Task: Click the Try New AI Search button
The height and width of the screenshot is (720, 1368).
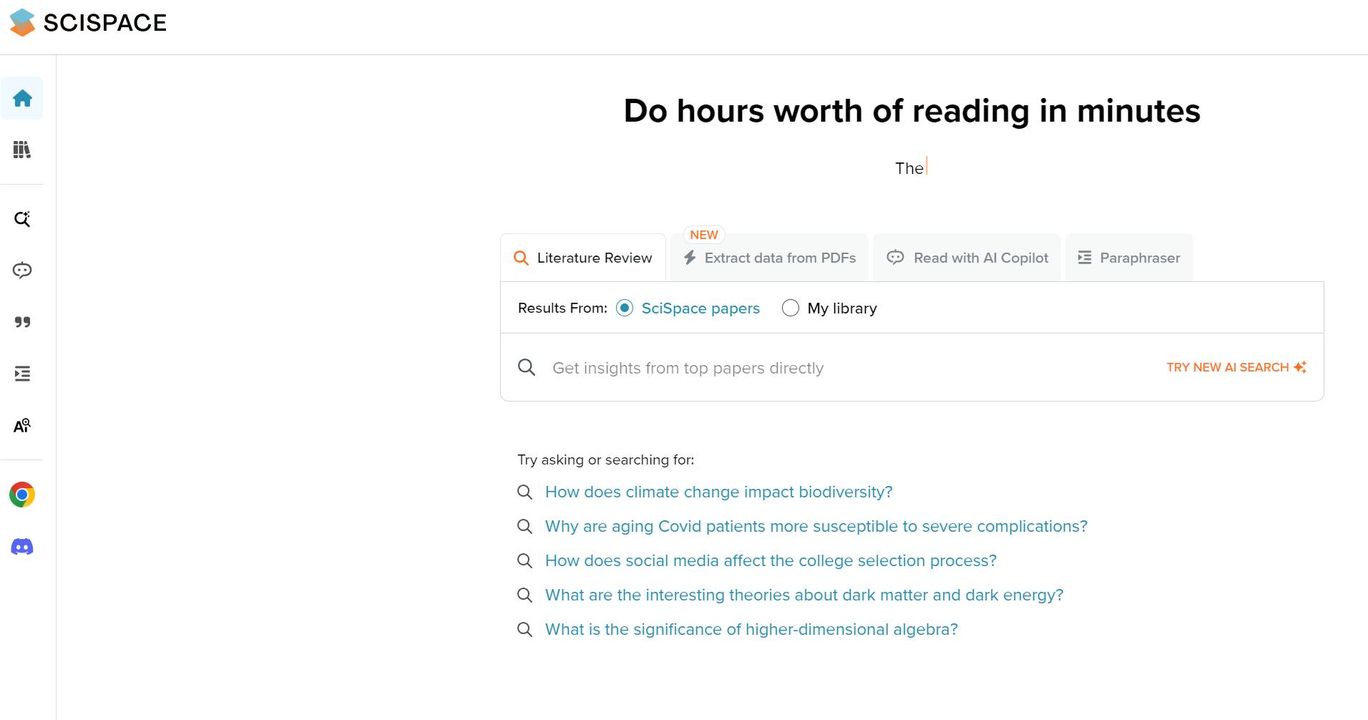Action: 1236,368
